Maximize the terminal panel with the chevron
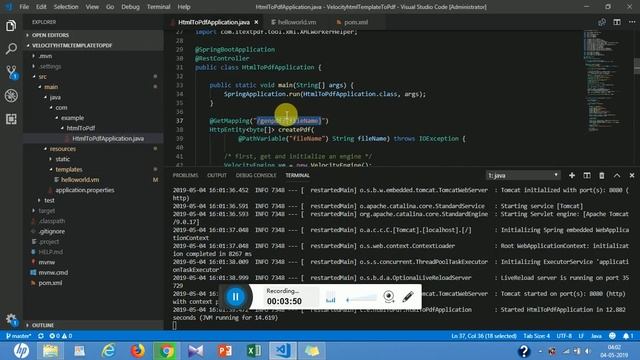The width and height of the screenshot is (640, 360). (617, 175)
